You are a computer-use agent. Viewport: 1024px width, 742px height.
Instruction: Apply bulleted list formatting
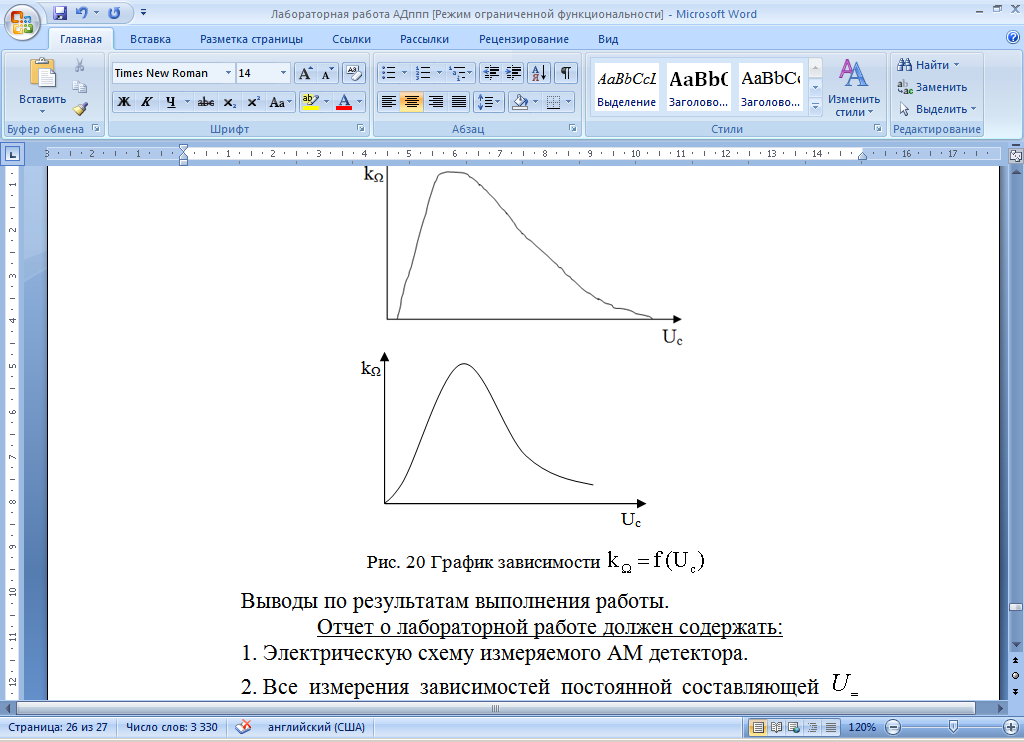click(389, 73)
